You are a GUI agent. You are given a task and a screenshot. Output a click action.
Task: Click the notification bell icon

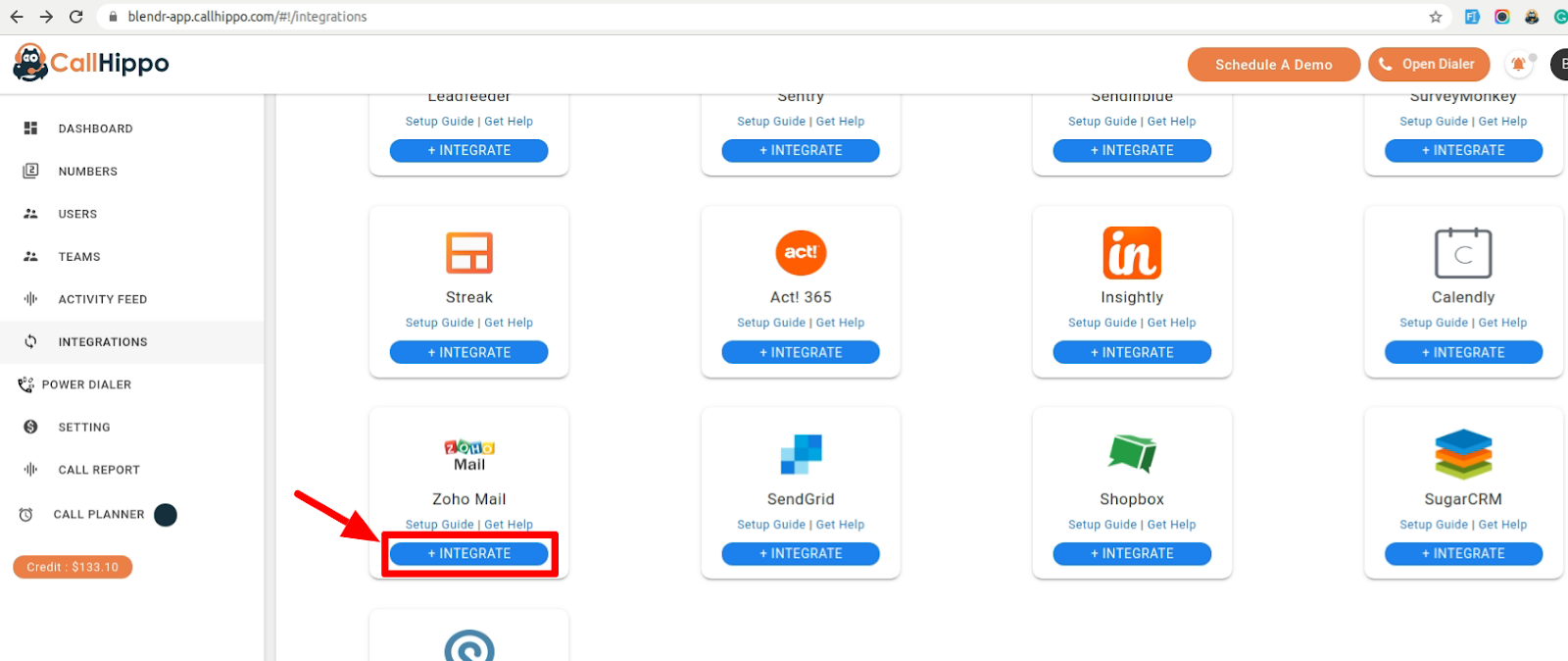coord(1518,65)
